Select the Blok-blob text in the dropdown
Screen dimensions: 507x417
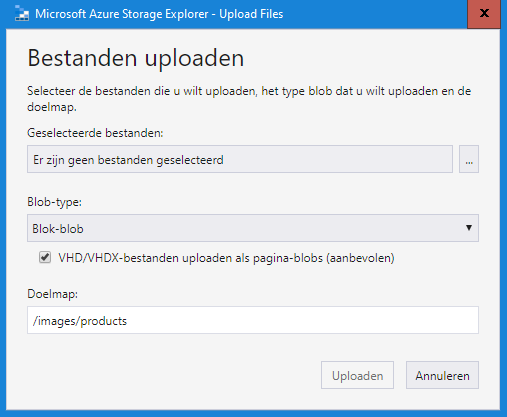[58, 229]
